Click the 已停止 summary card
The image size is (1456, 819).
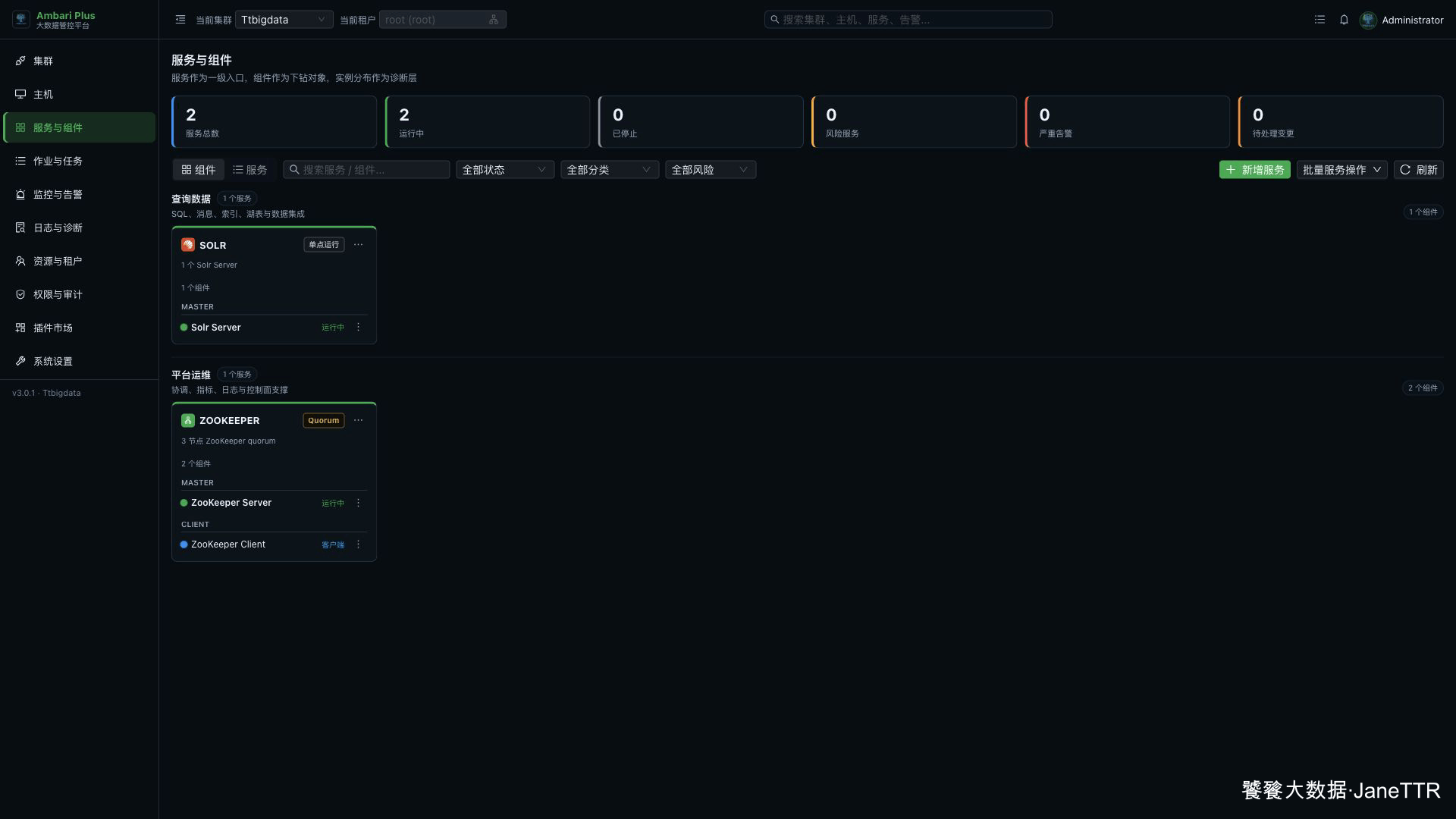point(701,122)
